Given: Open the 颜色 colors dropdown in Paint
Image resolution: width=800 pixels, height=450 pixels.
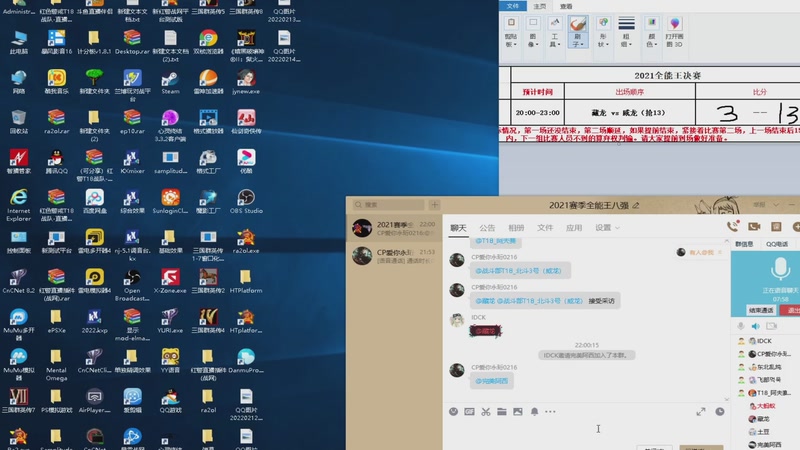Looking at the screenshot, I should tap(652, 41).
